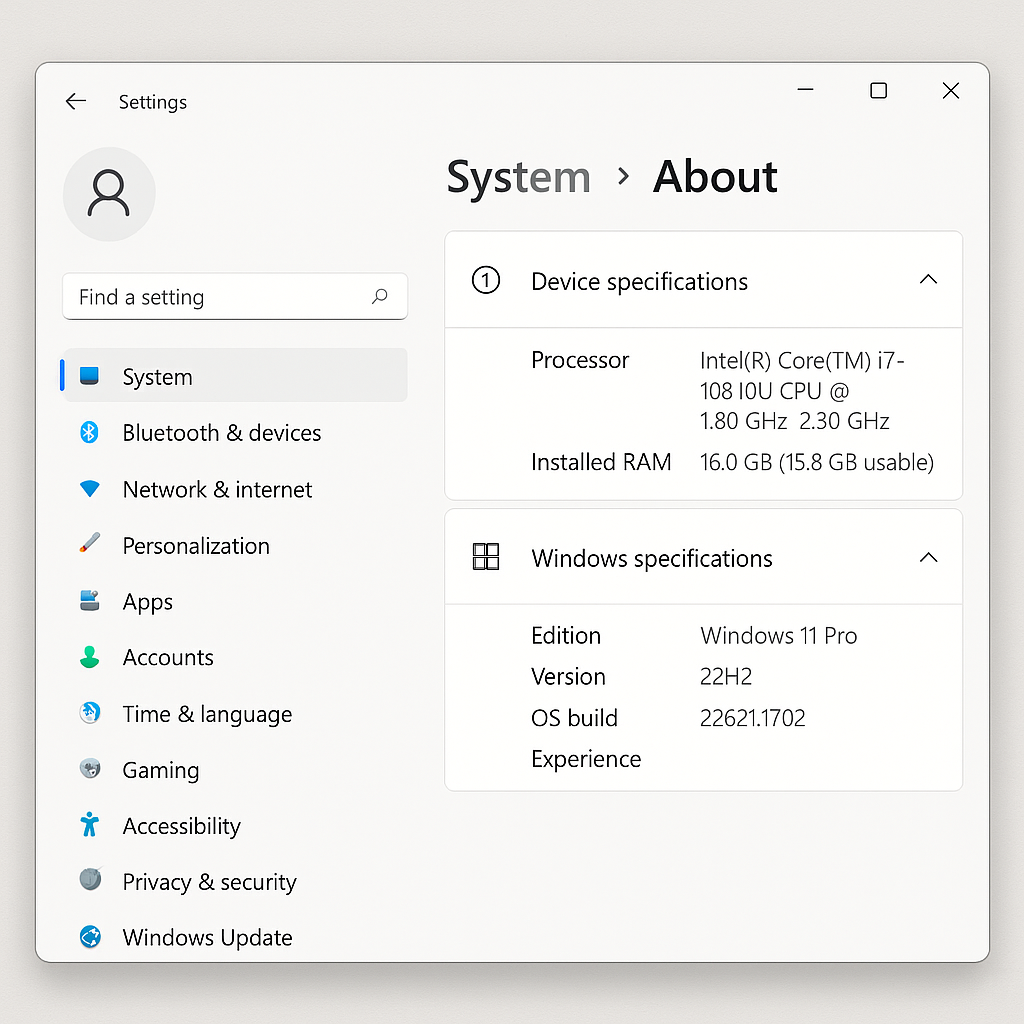Select the 22621.1702 build number

click(x=752, y=718)
